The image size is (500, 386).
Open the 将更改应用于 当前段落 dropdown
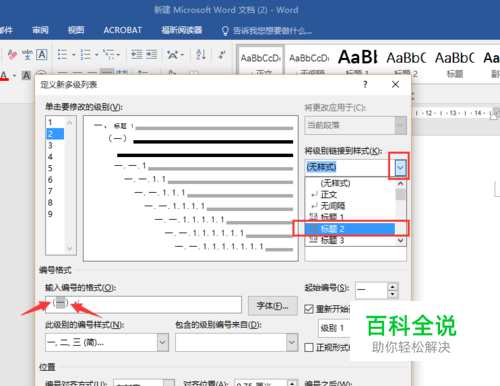pos(355,125)
